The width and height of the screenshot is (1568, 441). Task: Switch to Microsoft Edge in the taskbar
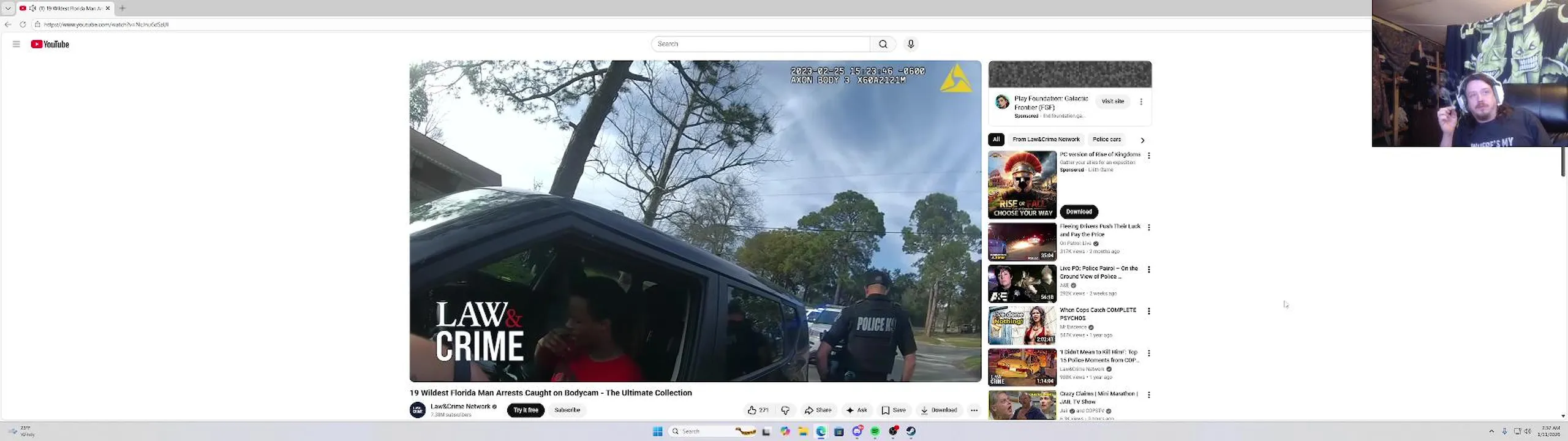click(x=821, y=431)
